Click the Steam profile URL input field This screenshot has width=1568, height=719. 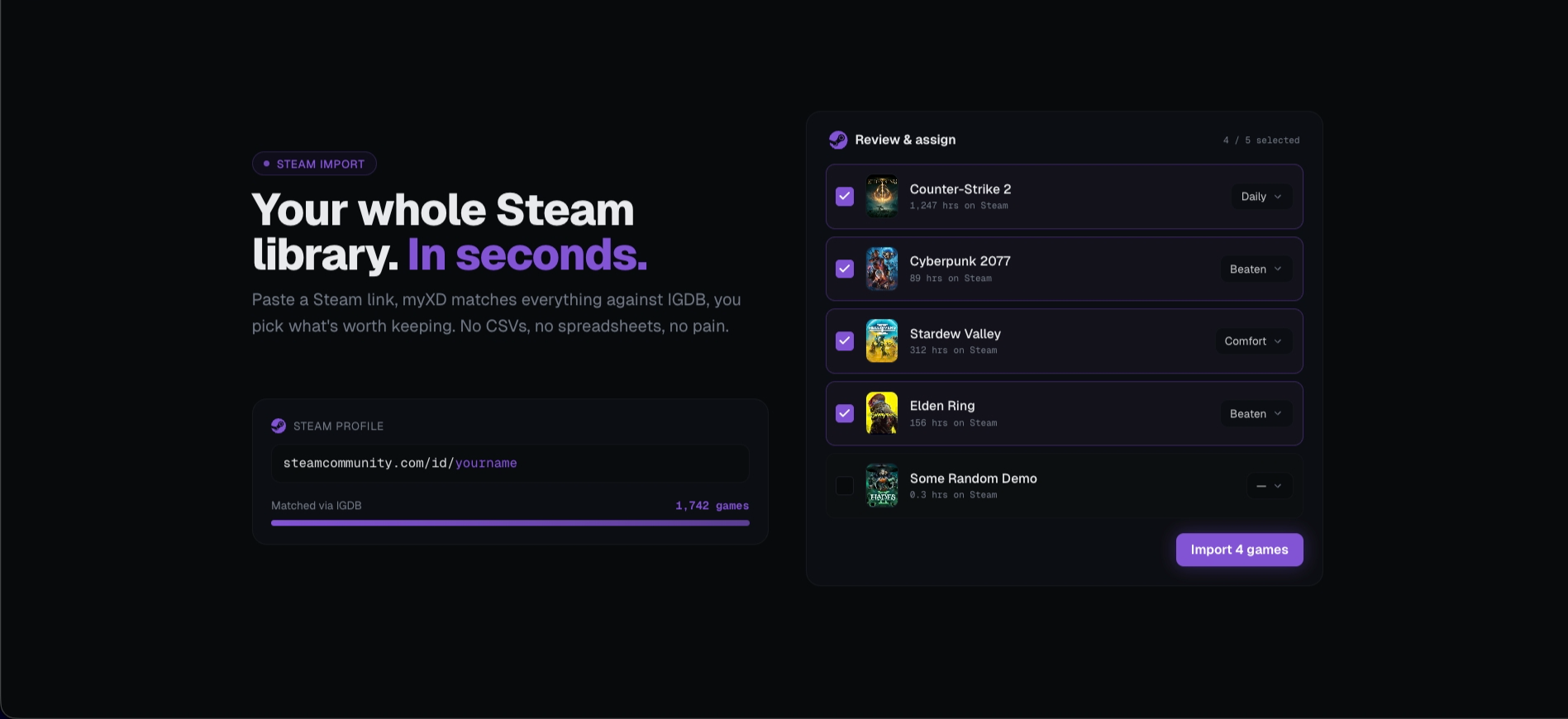pyautogui.click(x=510, y=463)
